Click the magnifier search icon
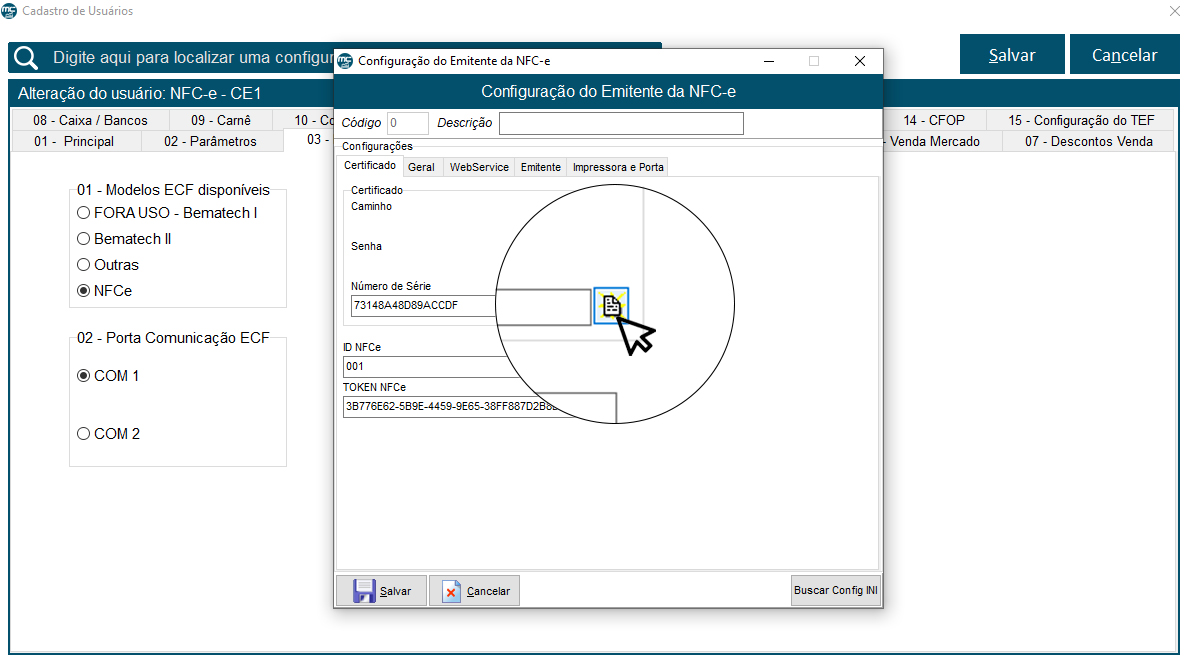Screen dimensions: 1190x665 click(27, 57)
